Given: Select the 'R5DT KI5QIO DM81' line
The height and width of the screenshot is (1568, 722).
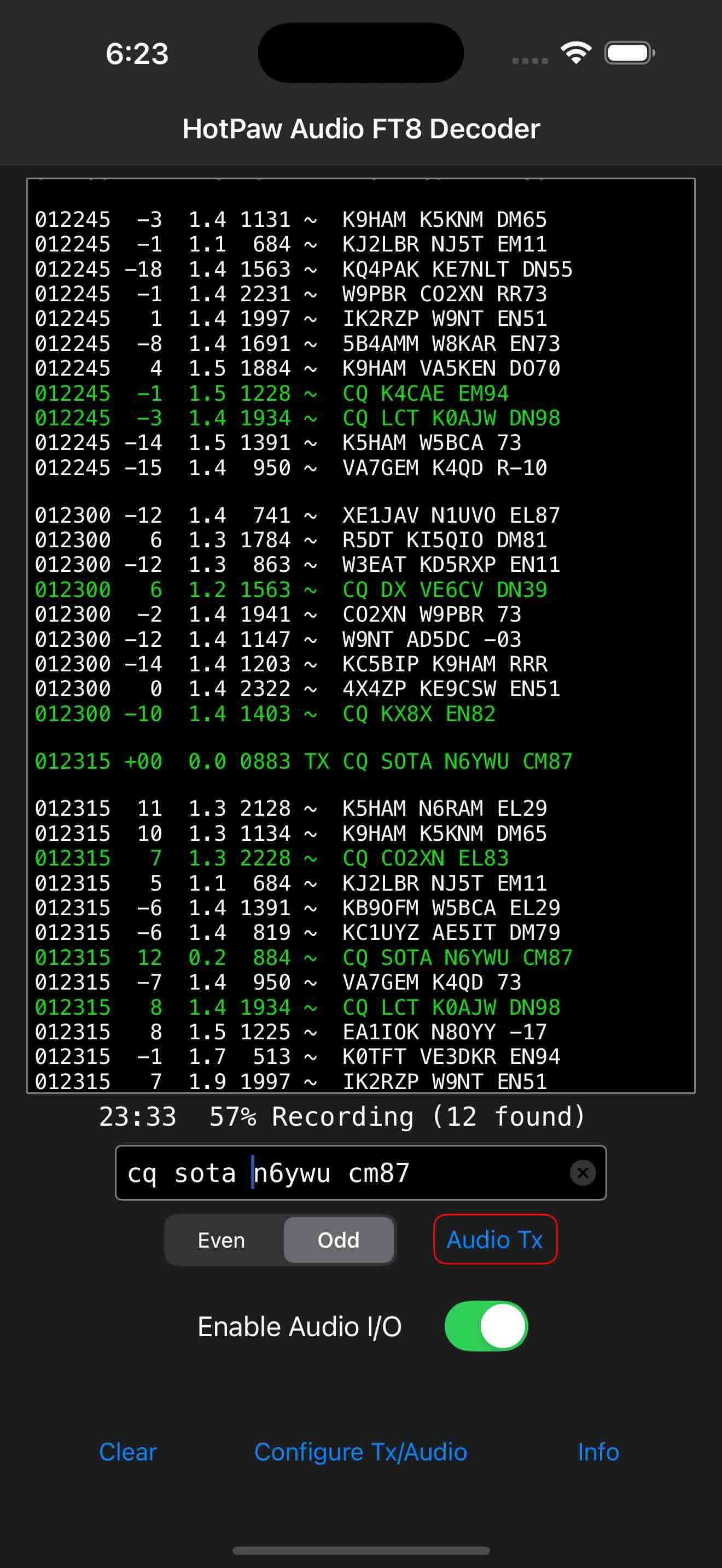Looking at the screenshot, I should pos(291,540).
